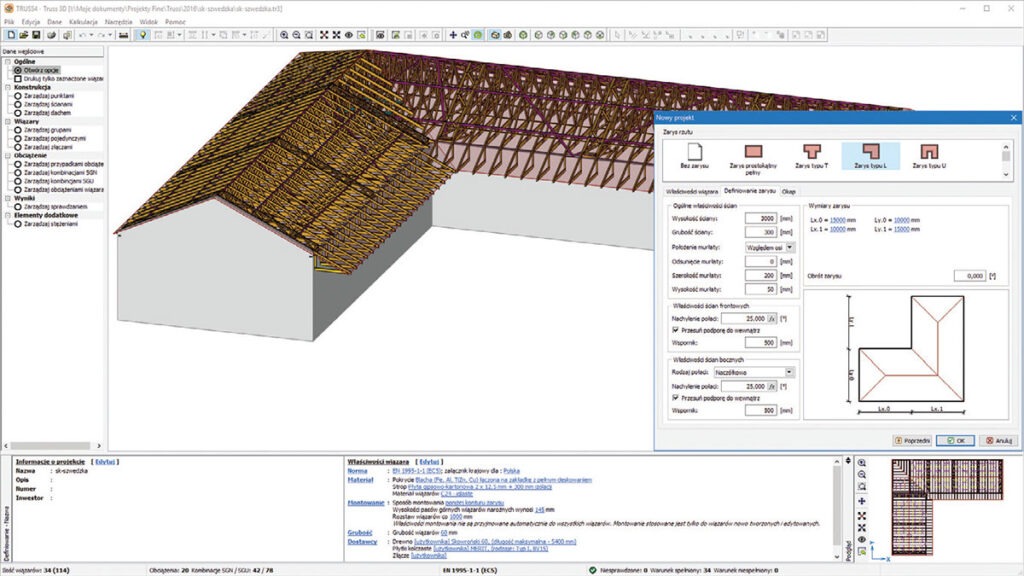Zoom in with preview panel magnifier plus icon
This screenshot has height=576, width=1024.
coord(862,463)
